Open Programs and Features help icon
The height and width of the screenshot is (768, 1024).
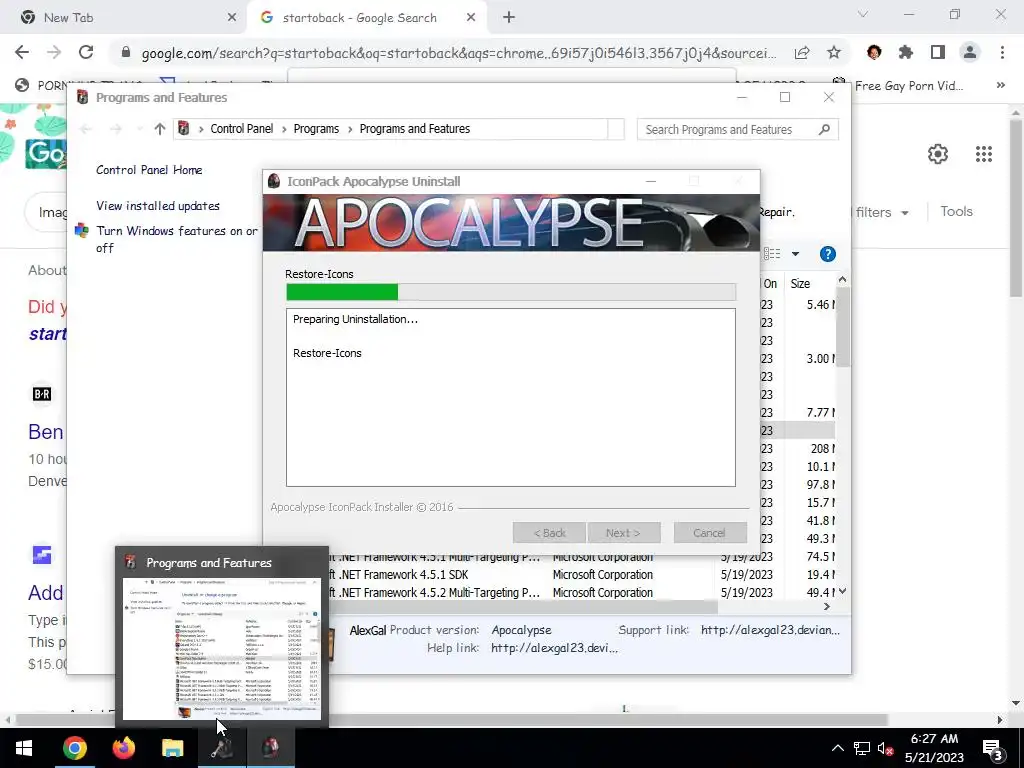(827, 254)
